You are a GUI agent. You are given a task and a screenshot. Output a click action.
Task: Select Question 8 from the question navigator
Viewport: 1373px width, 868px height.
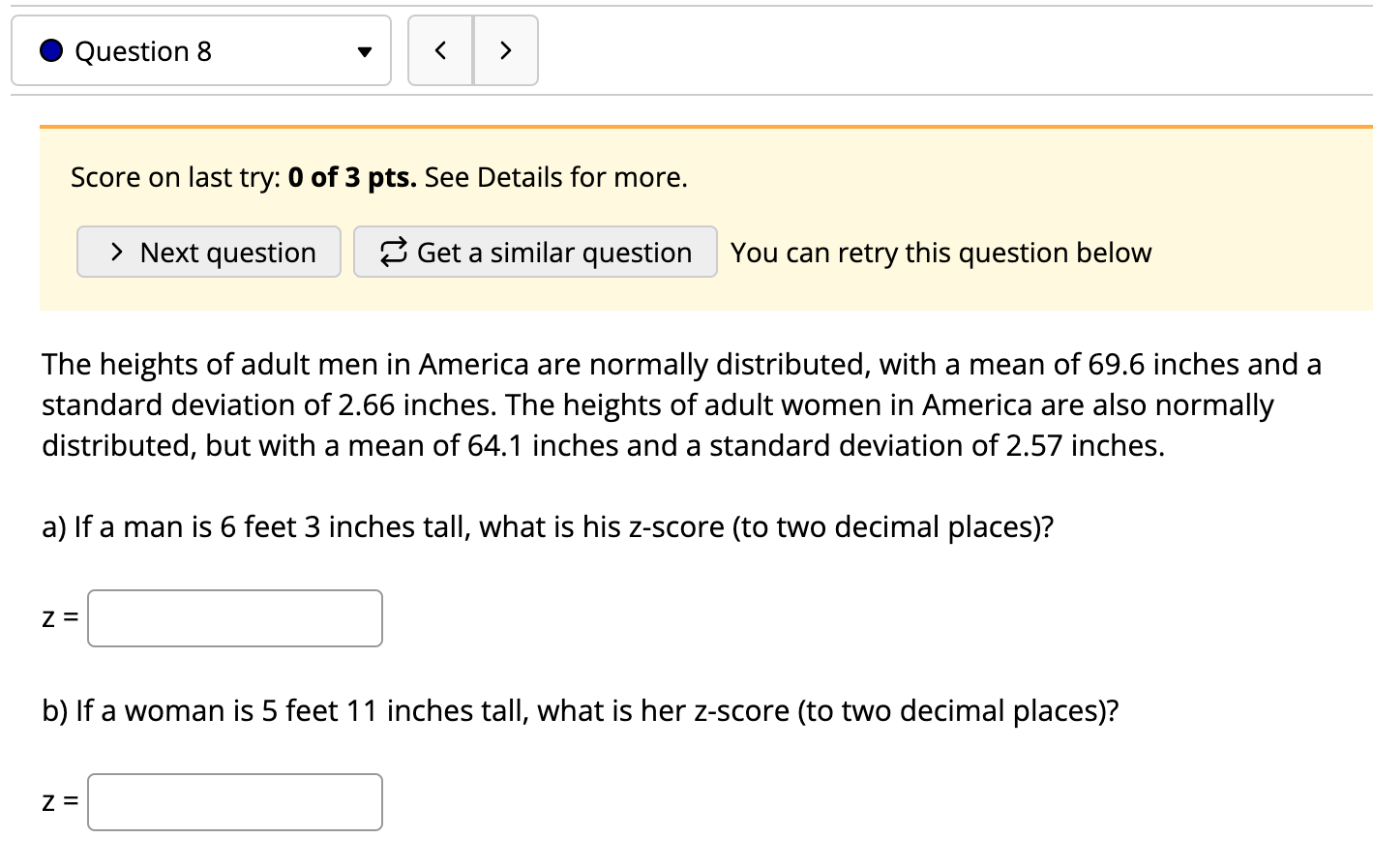(x=201, y=50)
